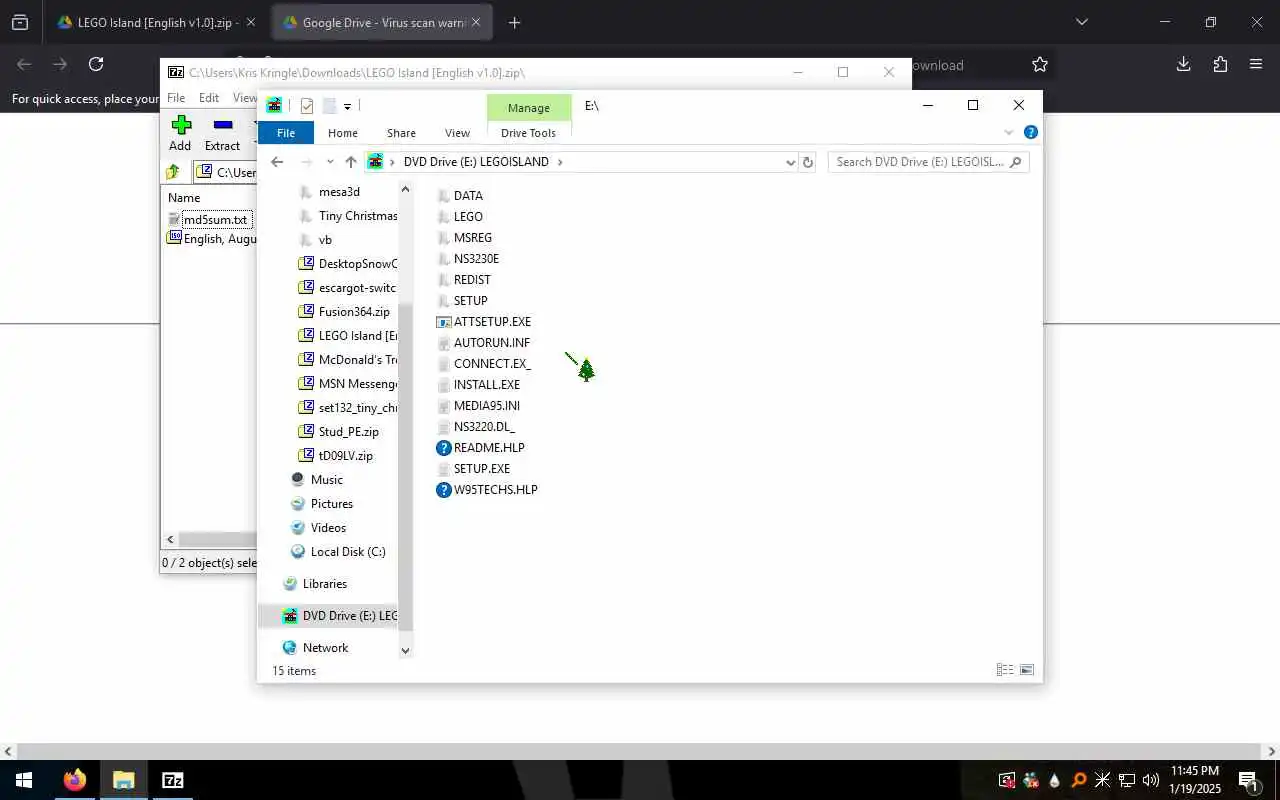Image resolution: width=1280 pixels, height=800 pixels.
Task: Open the File tab in Explorer
Action: (x=286, y=133)
